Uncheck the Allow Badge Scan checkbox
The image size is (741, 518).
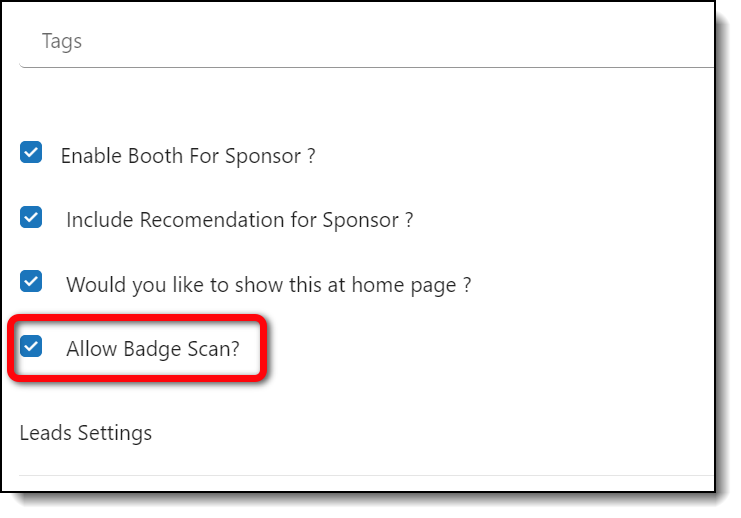tap(31, 346)
